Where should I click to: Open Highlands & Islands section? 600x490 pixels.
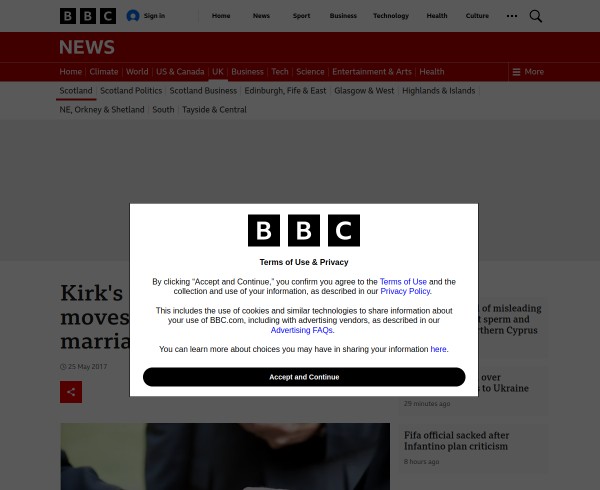pos(439,91)
